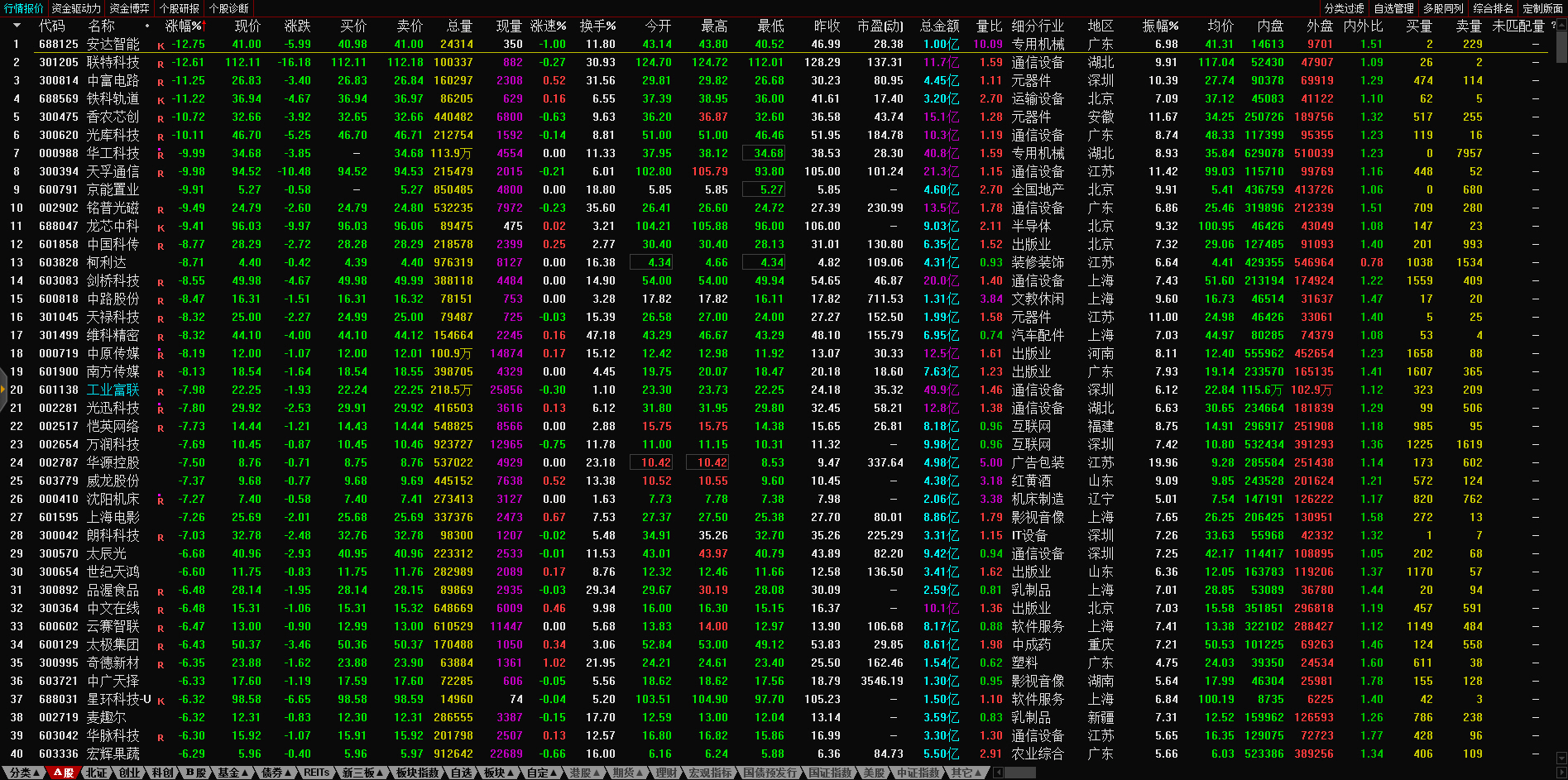Click the small dot after 名称 header
1568x780 pixels.
[147, 26]
